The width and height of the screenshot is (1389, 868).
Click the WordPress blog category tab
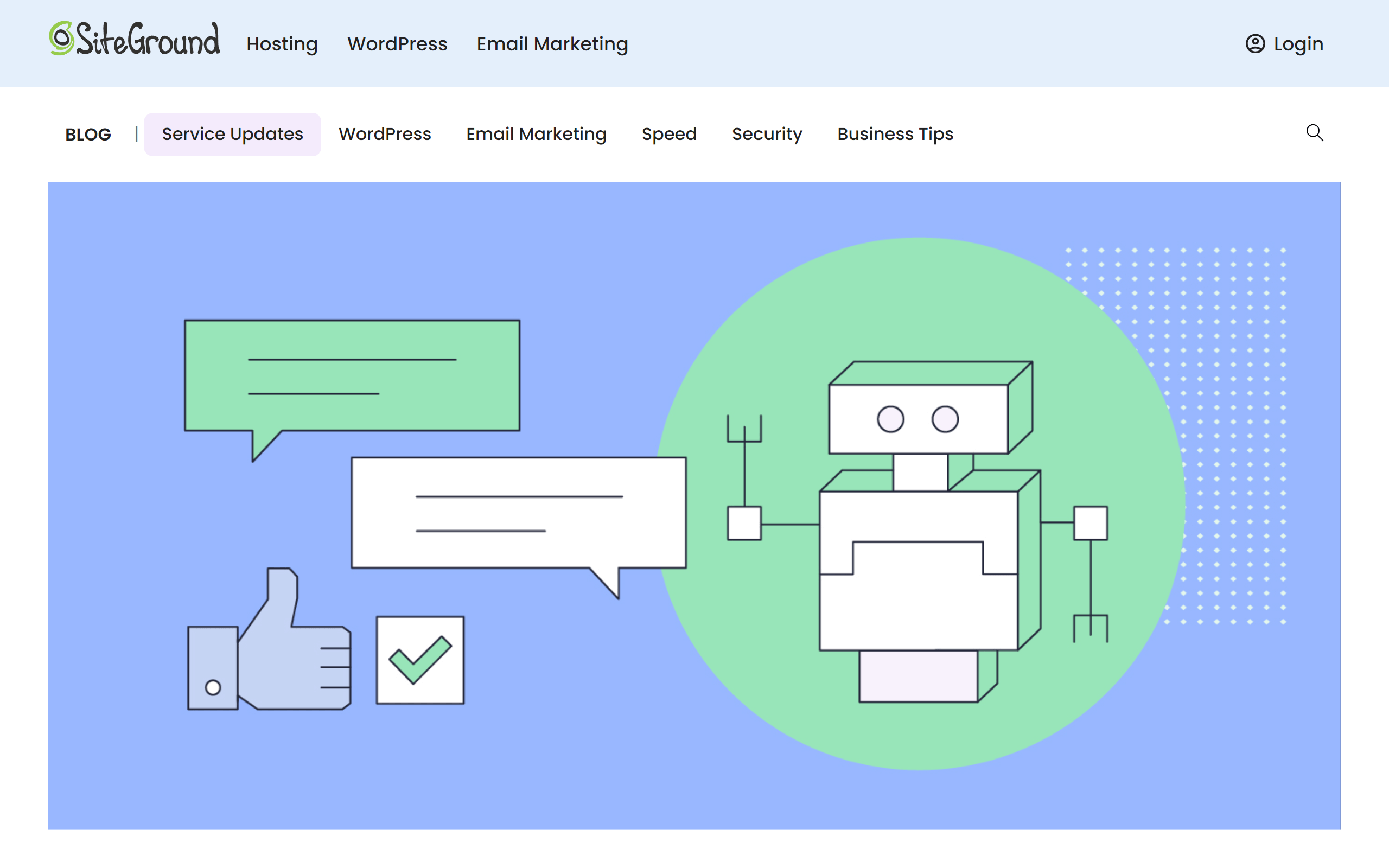click(x=385, y=133)
